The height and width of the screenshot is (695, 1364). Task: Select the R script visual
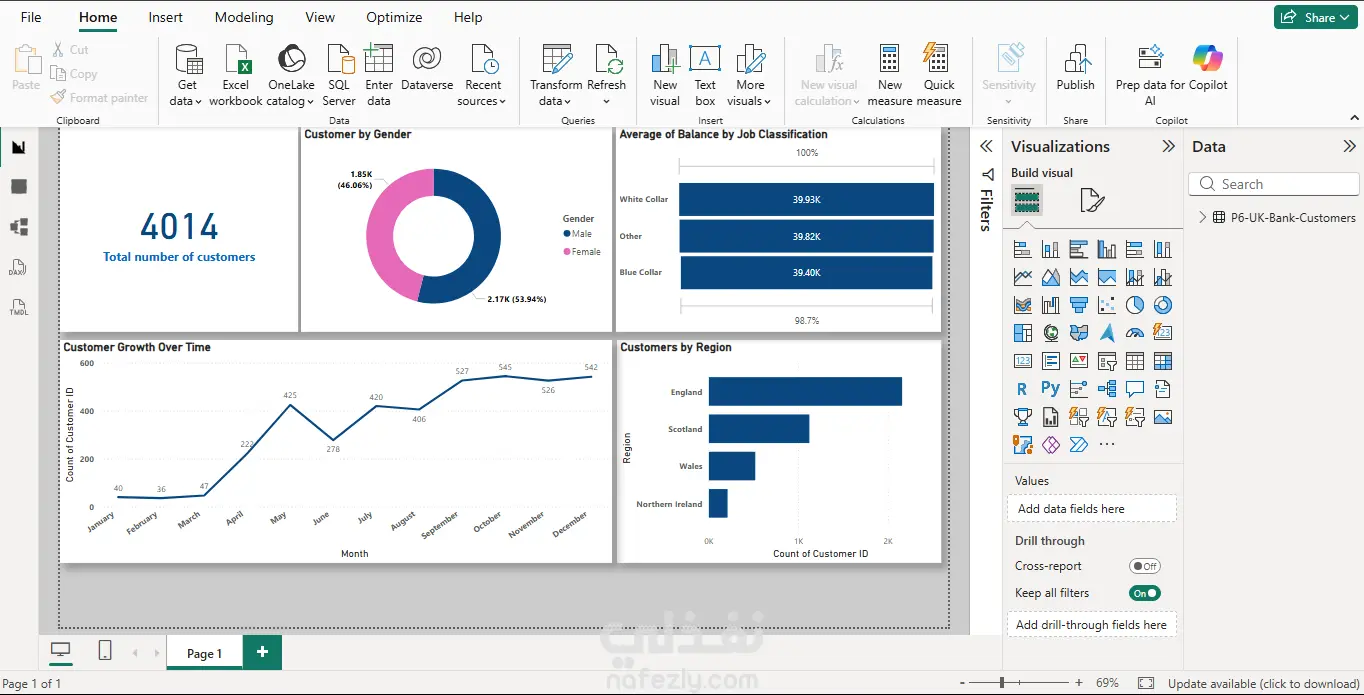click(1022, 389)
